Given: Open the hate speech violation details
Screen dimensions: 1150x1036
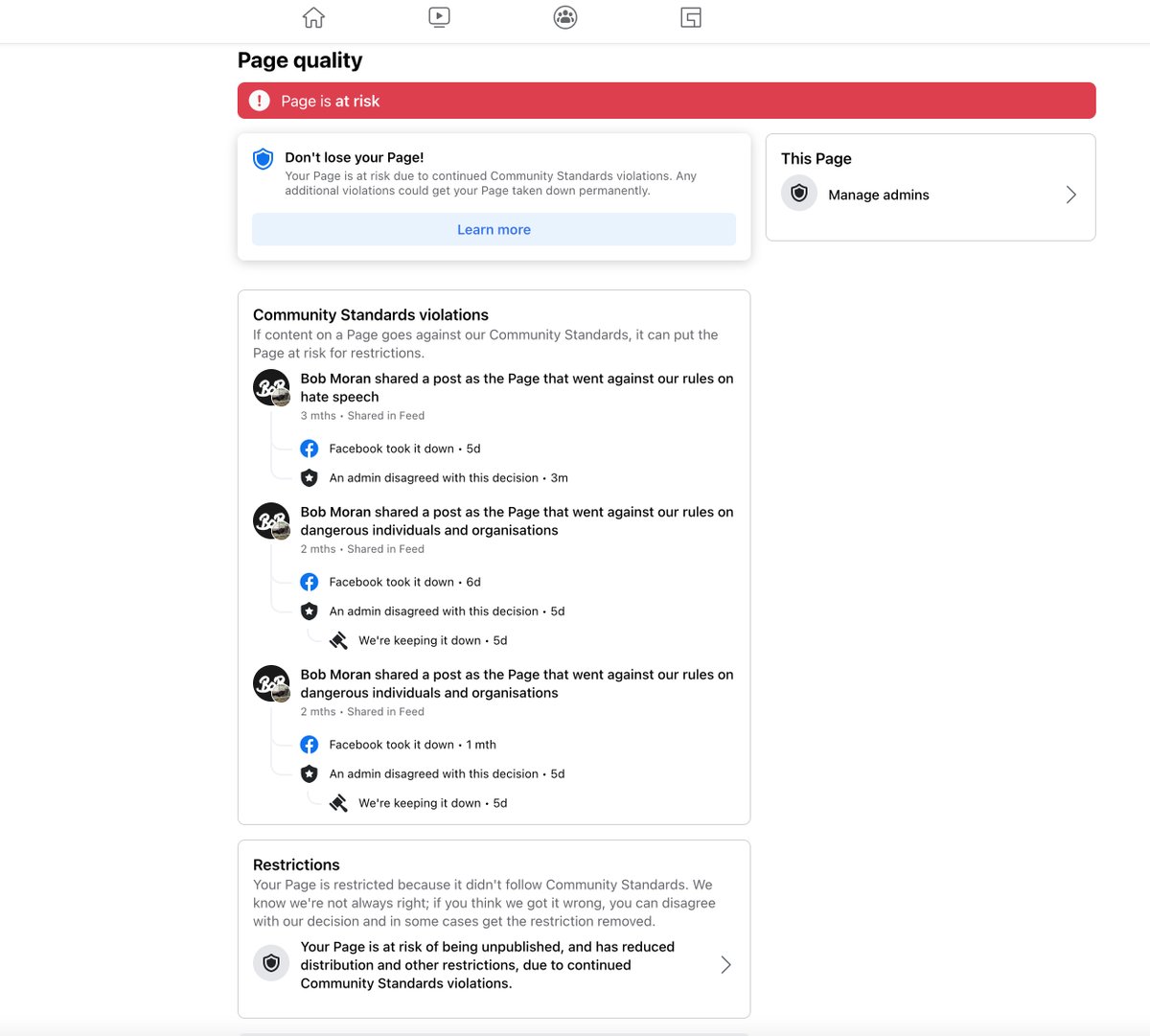Looking at the screenshot, I should click(517, 387).
